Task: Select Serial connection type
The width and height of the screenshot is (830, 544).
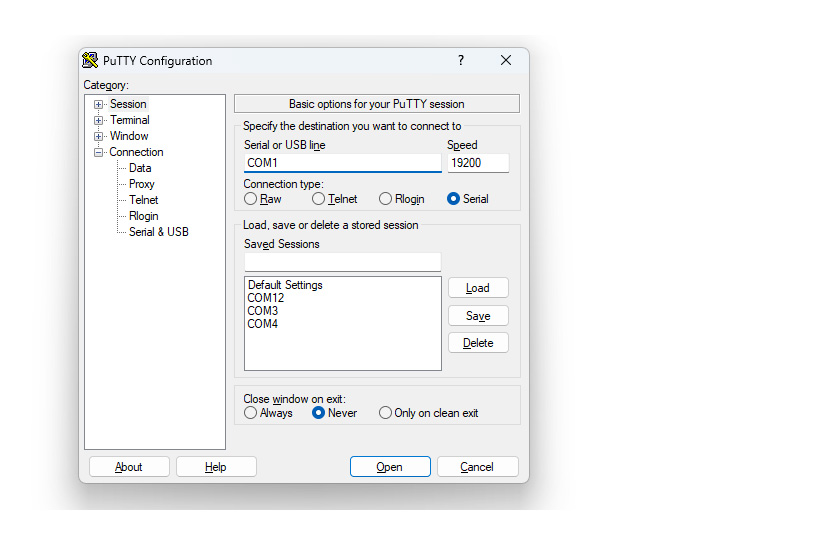Action: click(x=468, y=199)
